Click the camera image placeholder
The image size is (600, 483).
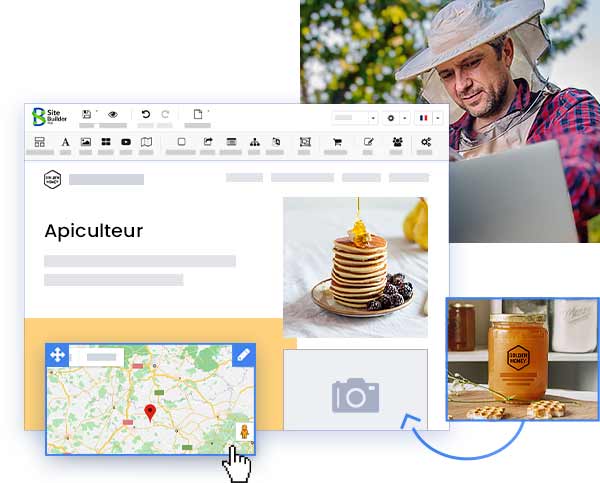[x=355, y=396]
